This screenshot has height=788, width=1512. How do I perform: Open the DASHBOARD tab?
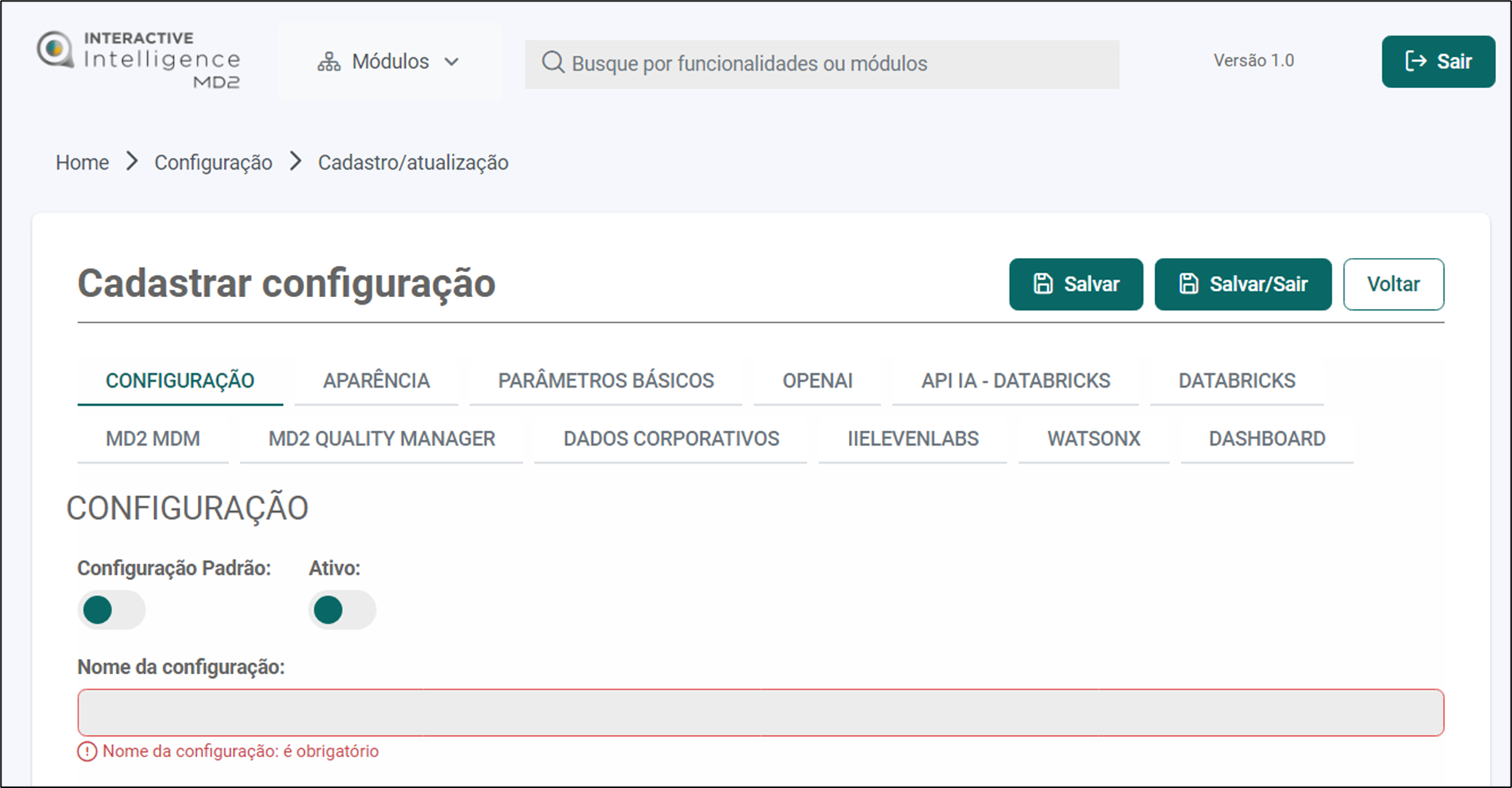coord(1266,439)
